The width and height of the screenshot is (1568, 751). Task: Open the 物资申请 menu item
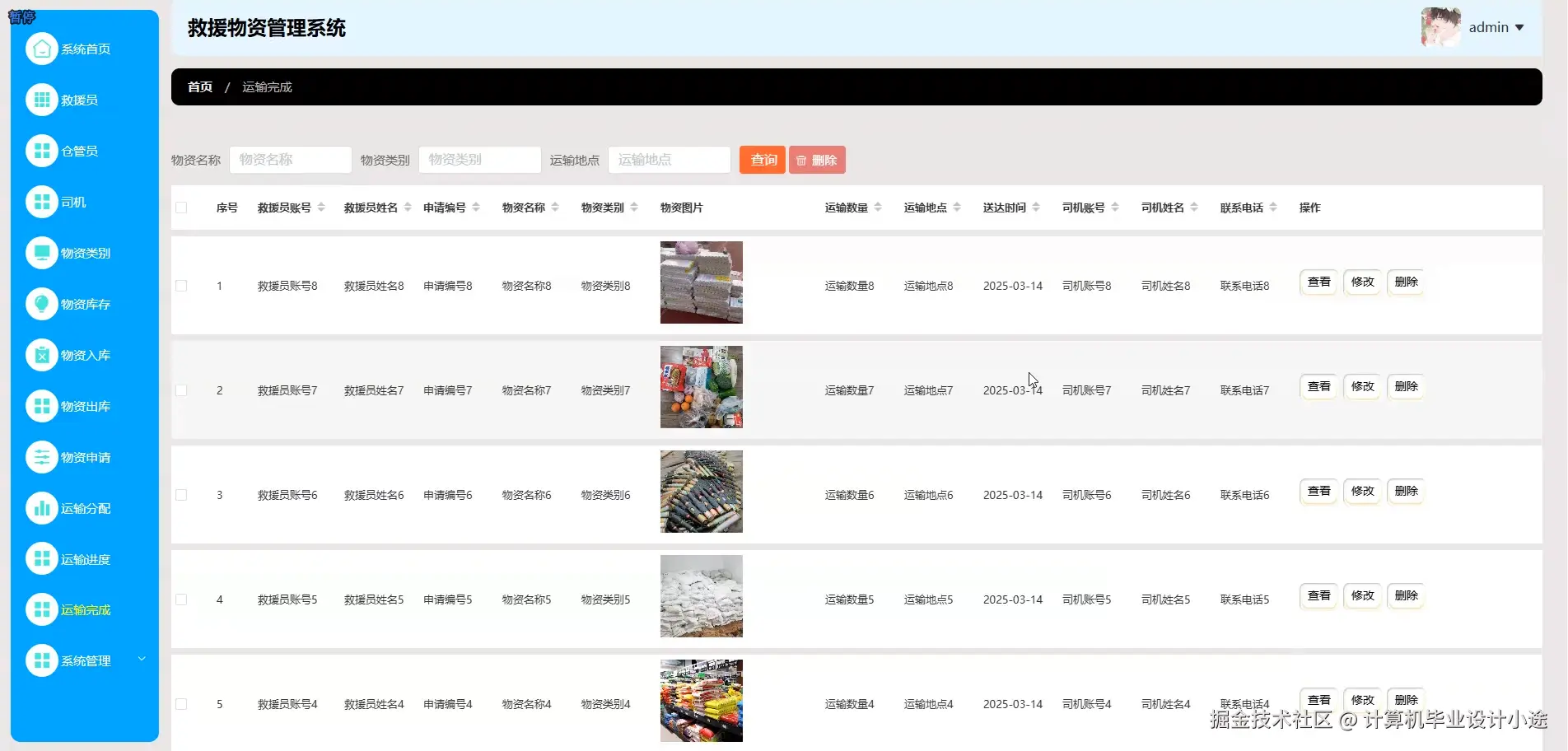(86, 458)
